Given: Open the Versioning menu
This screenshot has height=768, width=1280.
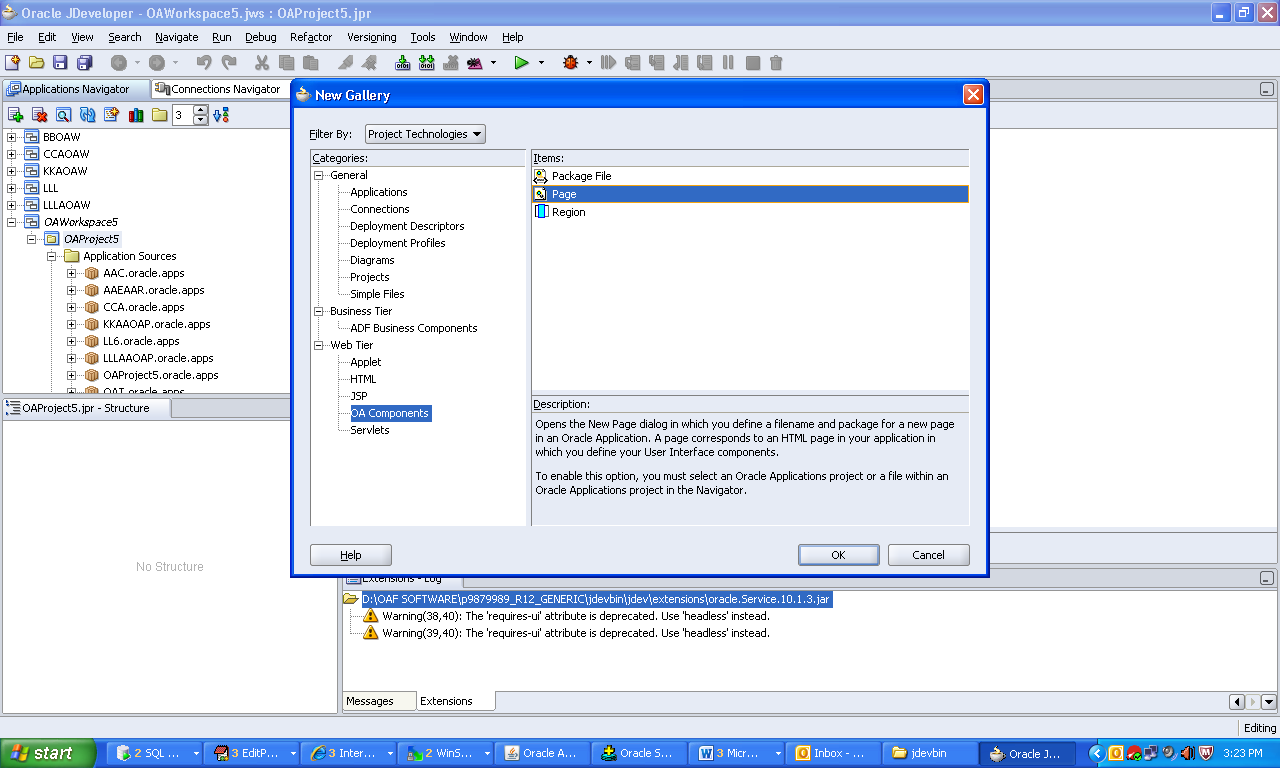Looking at the screenshot, I should (371, 37).
